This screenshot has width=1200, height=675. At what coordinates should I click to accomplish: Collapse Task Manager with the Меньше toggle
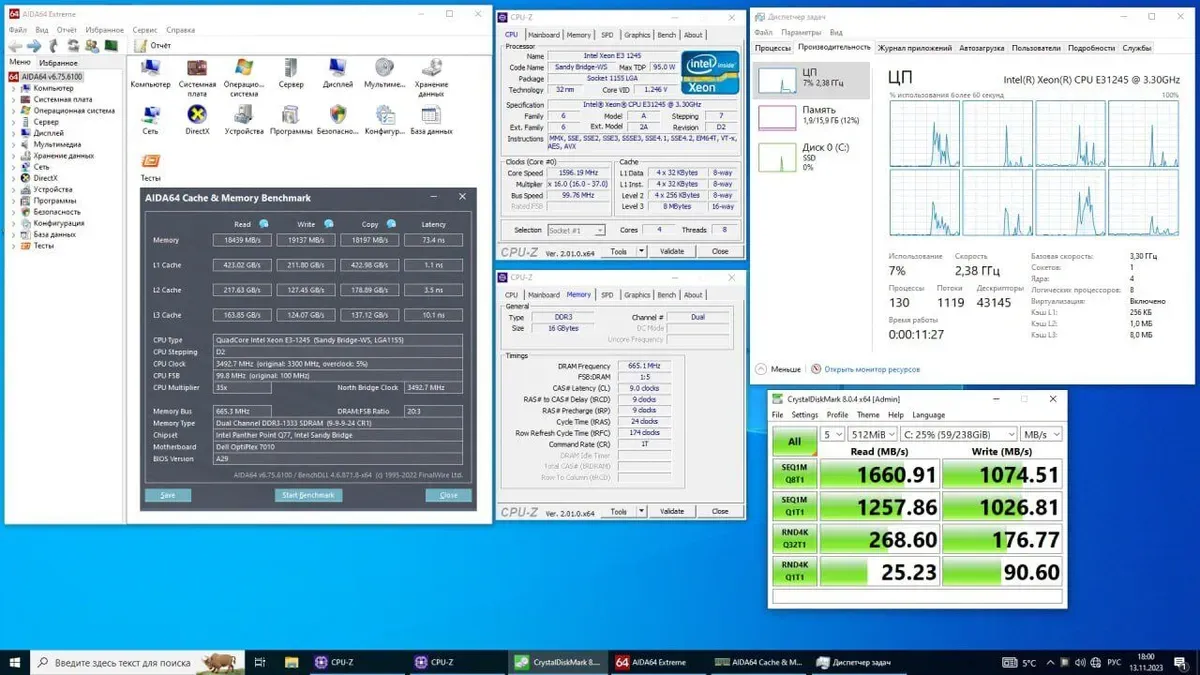(778, 369)
